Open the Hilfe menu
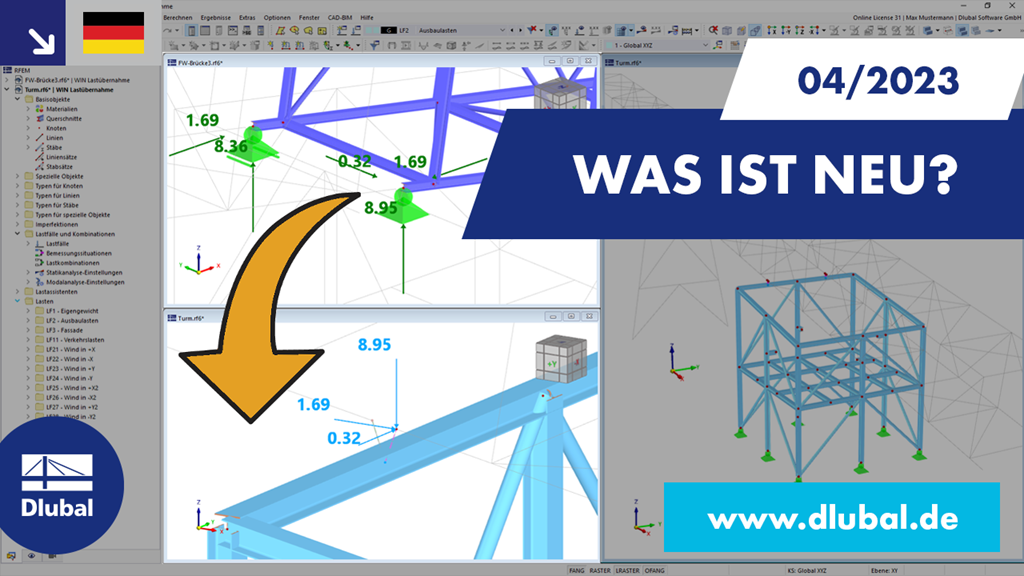 367,18
